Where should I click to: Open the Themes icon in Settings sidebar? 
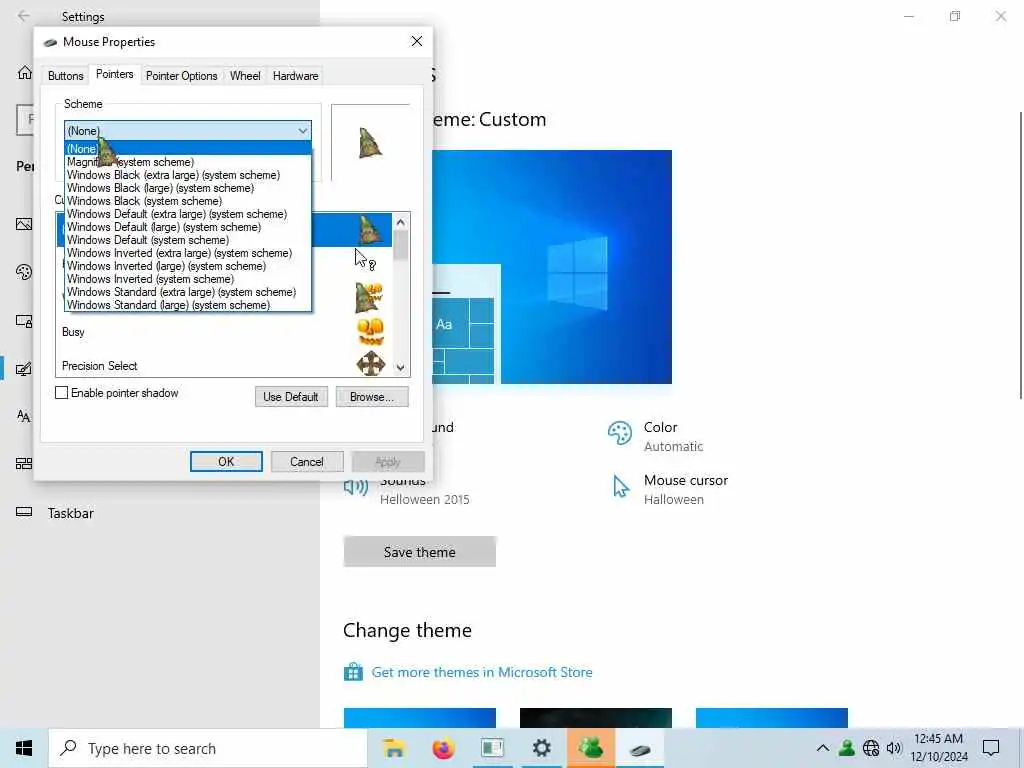[24, 369]
